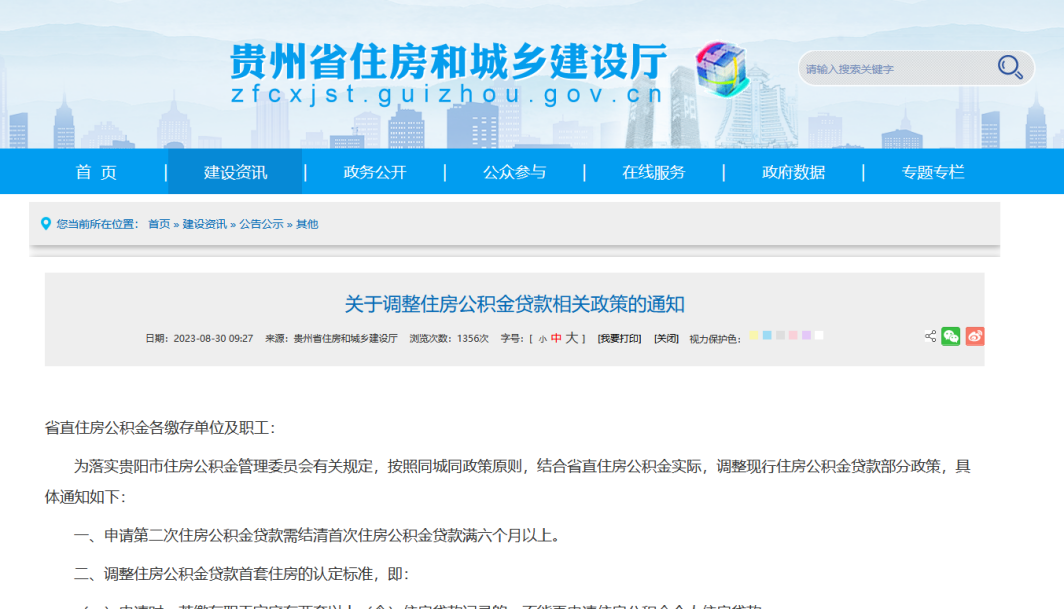Viewport: 1064px width, 609px height.
Task: Open the 政务公开 navigation menu
Action: coord(375,172)
